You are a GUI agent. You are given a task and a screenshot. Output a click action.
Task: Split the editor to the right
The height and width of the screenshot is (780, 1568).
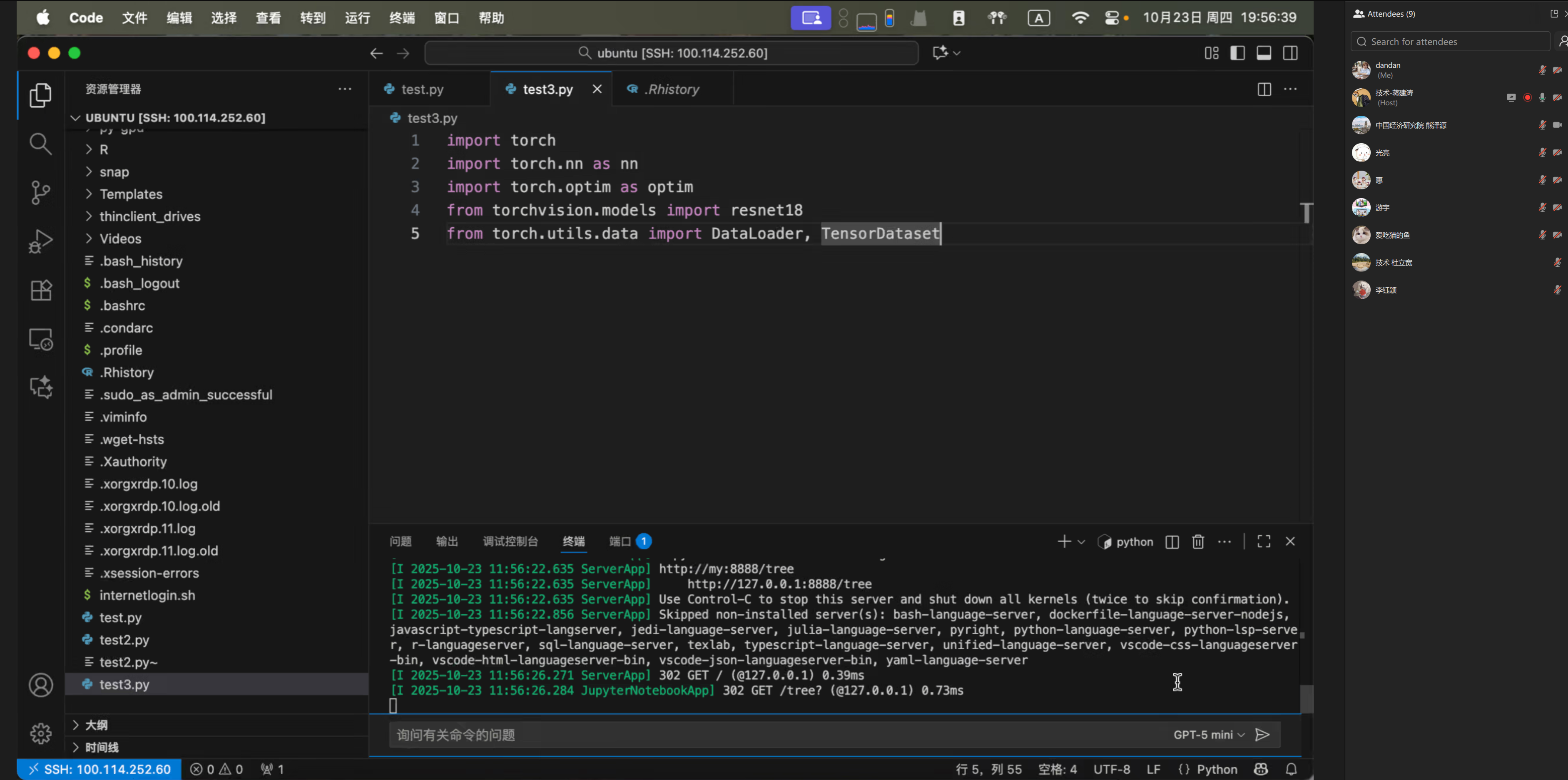click(x=1264, y=89)
